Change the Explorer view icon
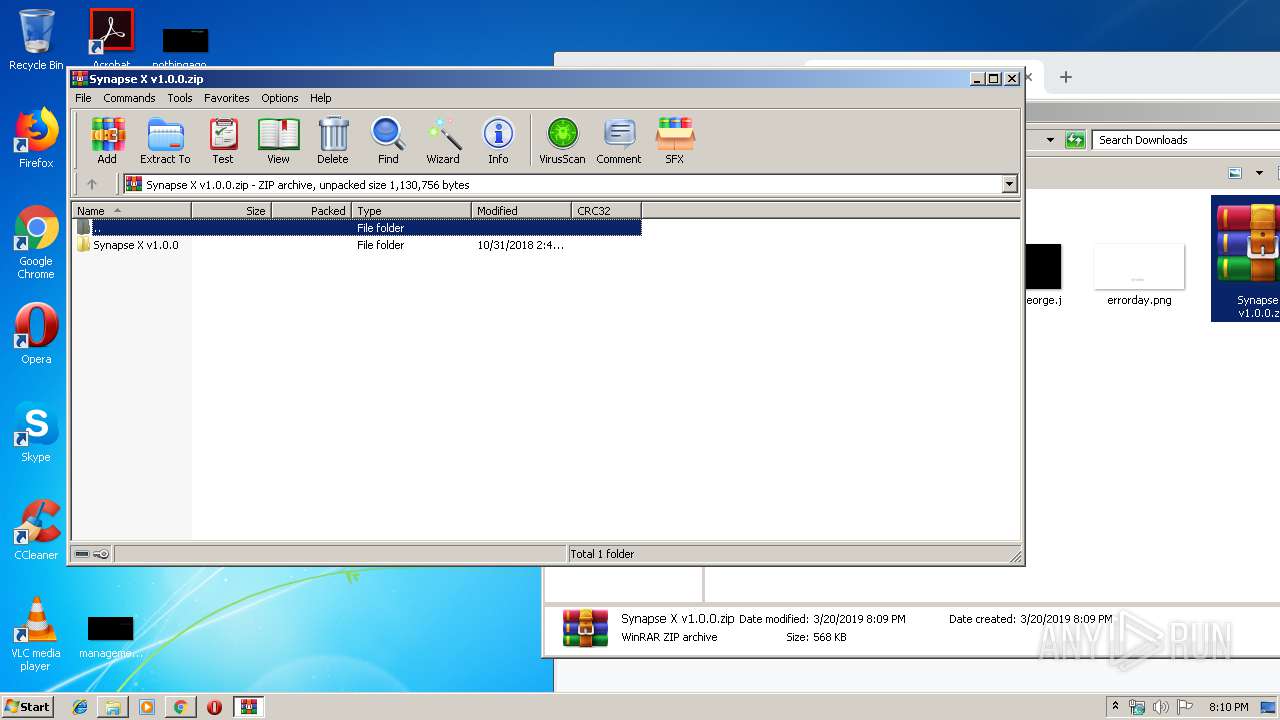The image size is (1280, 720). click(x=1235, y=173)
